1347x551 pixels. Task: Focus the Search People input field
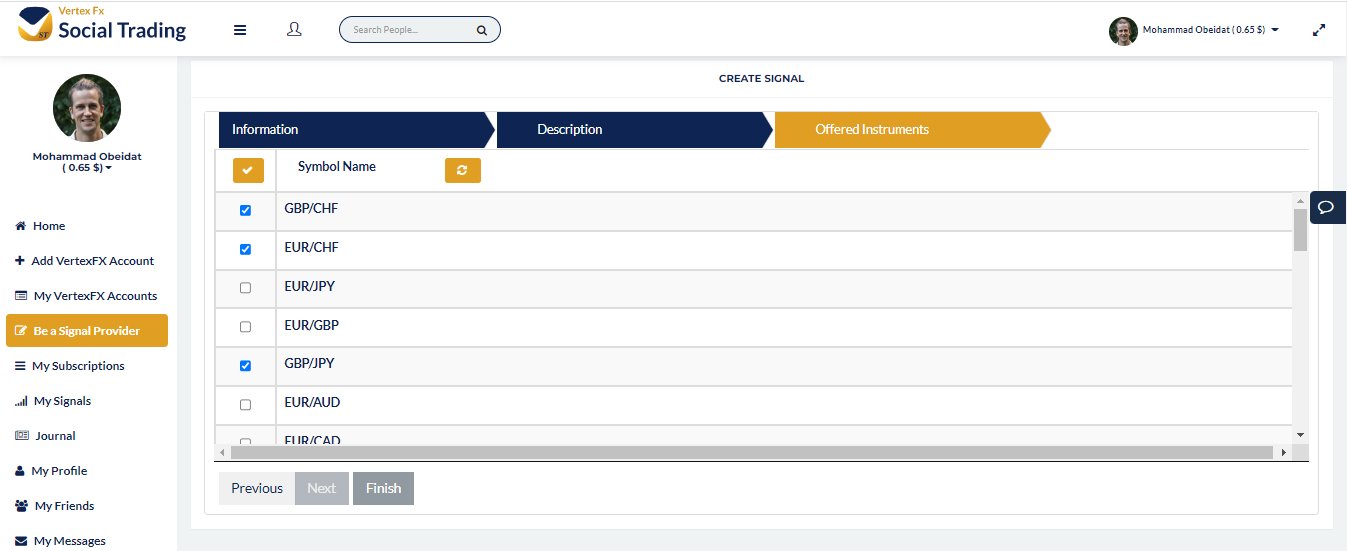pyautogui.click(x=410, y=30)
